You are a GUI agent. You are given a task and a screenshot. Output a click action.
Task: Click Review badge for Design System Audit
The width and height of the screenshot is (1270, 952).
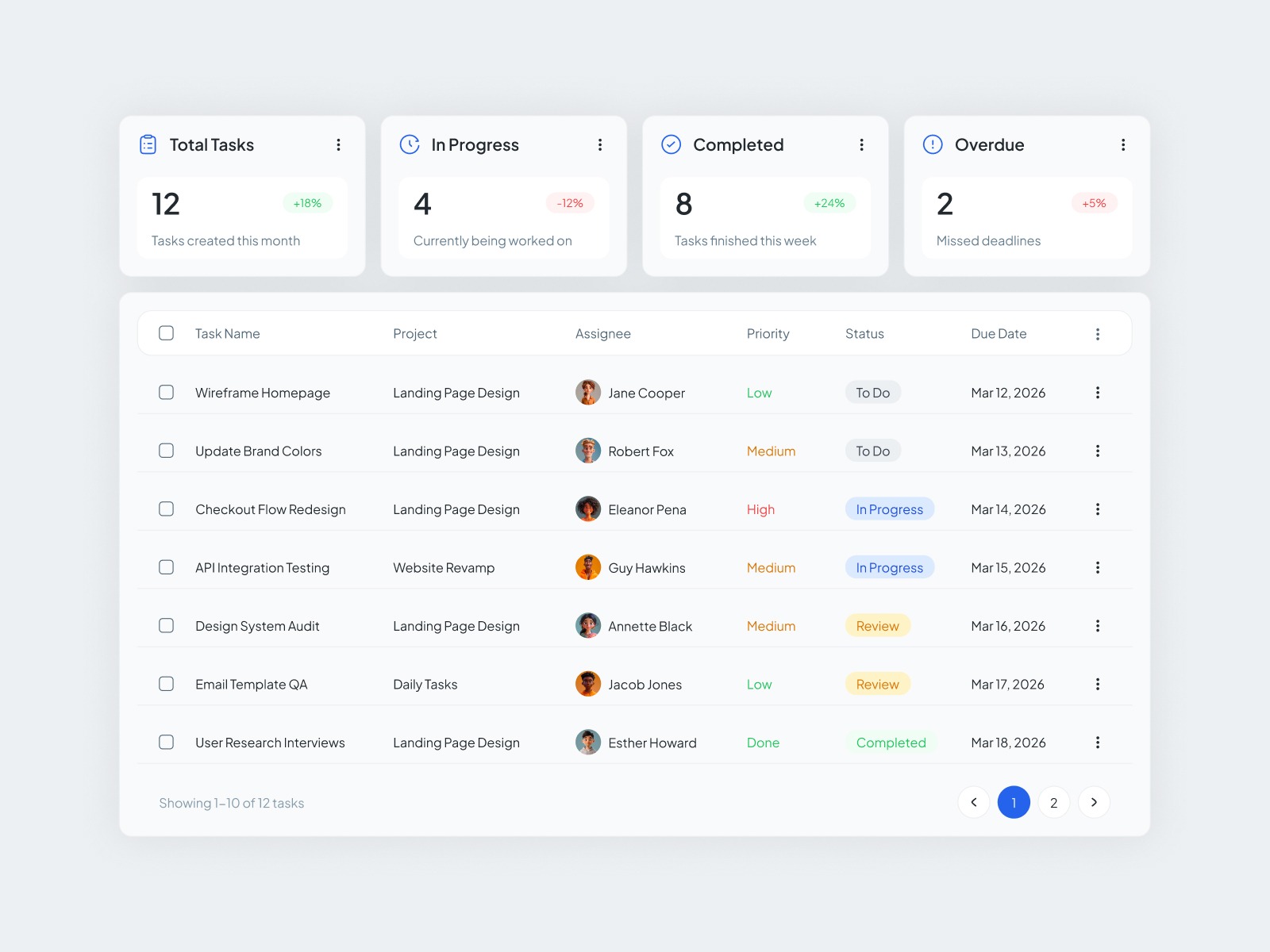[x=878, y=626]
